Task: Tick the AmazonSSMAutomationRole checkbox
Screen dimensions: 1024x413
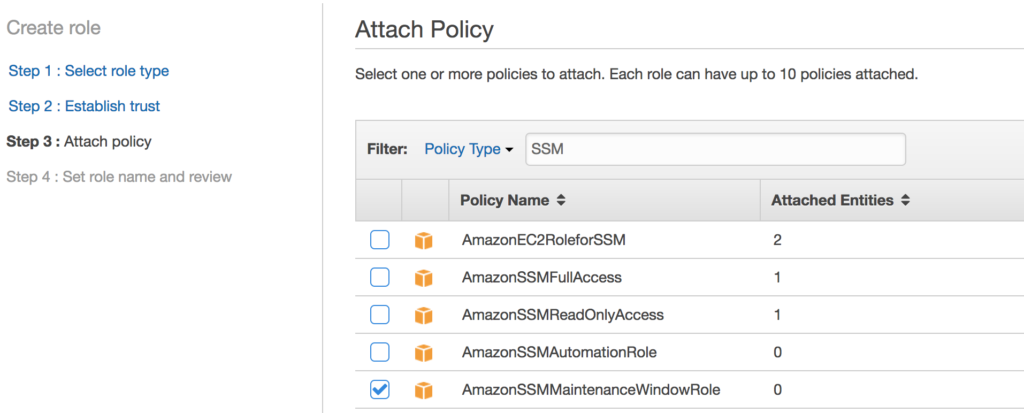Action: (x=380, y=353)
